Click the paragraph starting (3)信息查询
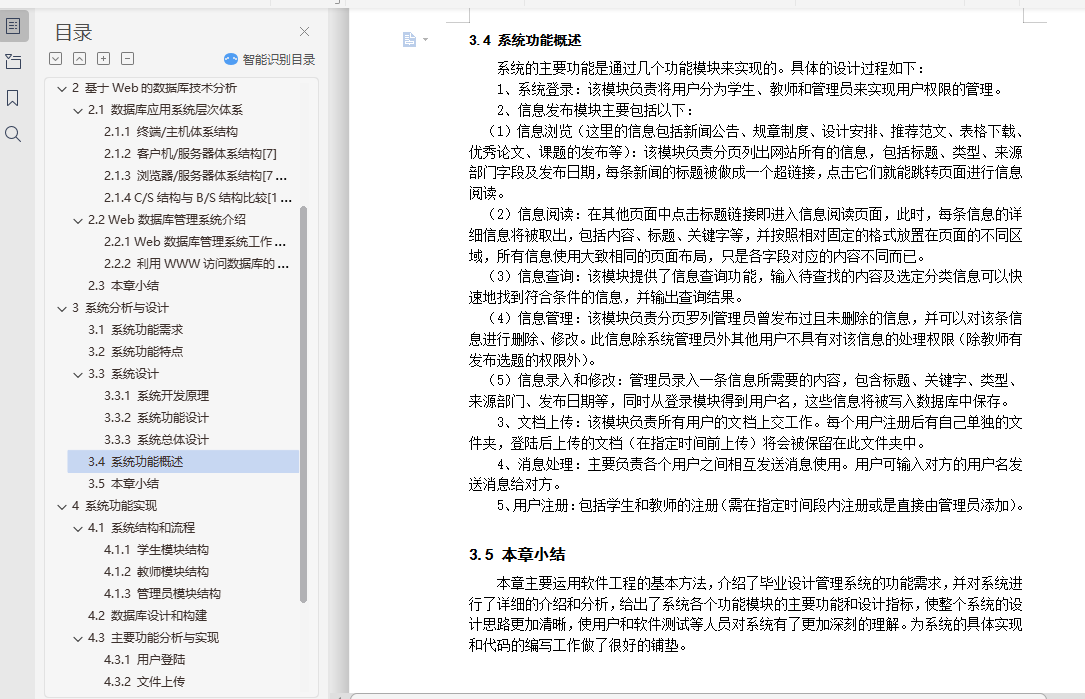Image resolution: width=1085 pixels, height=699 pixels. click(x=745, y=287)
